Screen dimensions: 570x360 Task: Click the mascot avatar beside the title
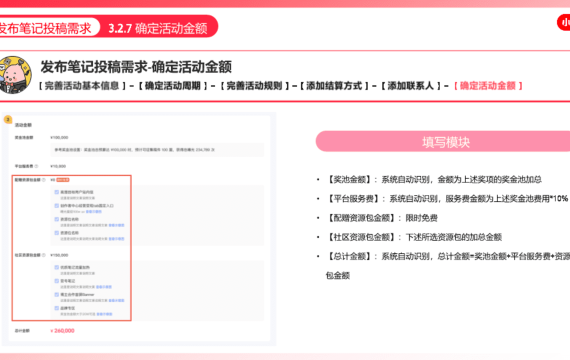point(15,75)
